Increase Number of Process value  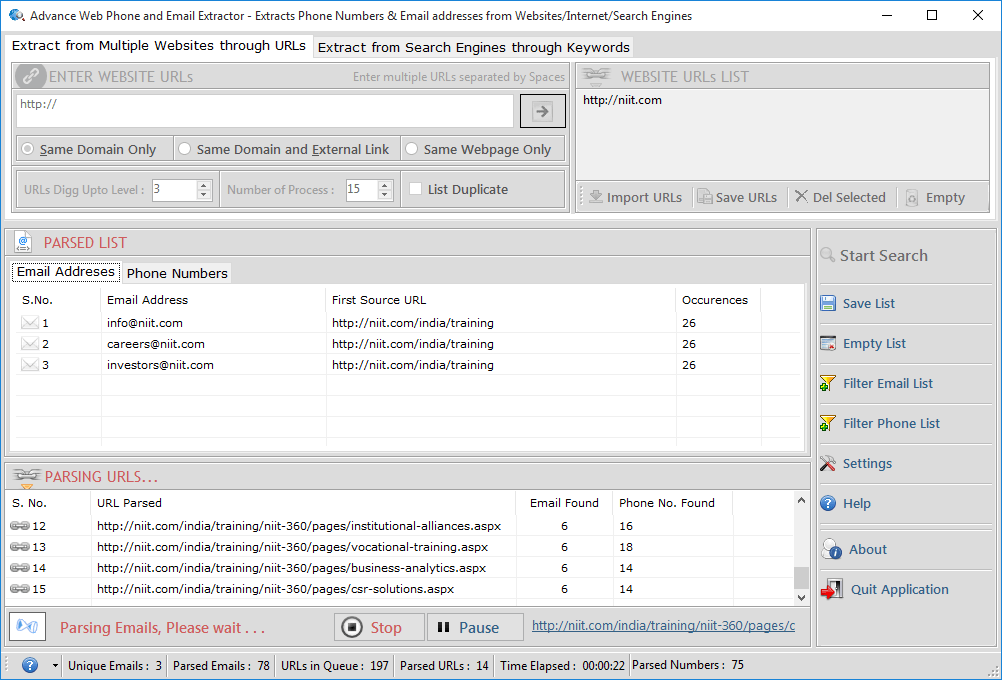pyautogui.click(x=385, y=185)
